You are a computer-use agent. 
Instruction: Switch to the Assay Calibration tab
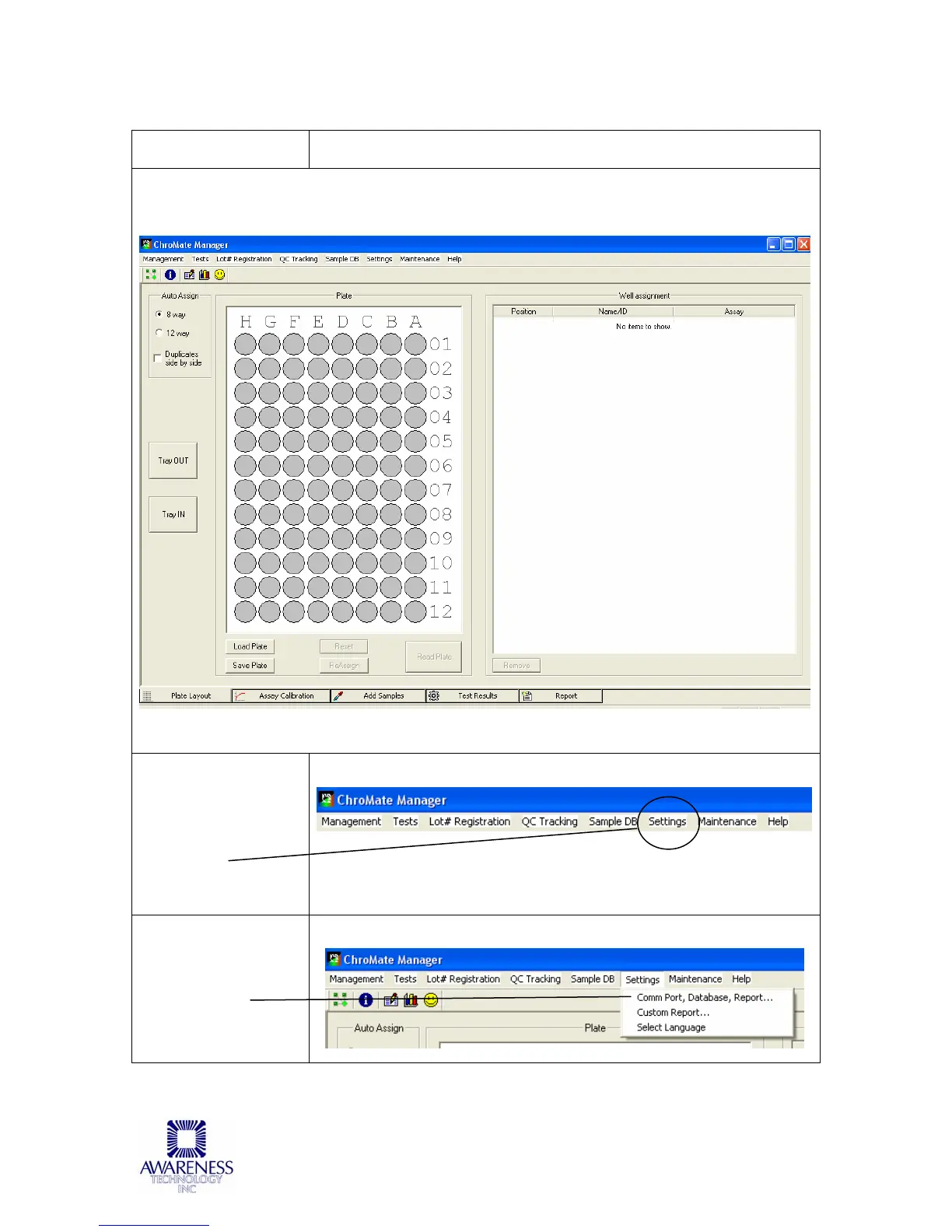[x=282, y=696]
